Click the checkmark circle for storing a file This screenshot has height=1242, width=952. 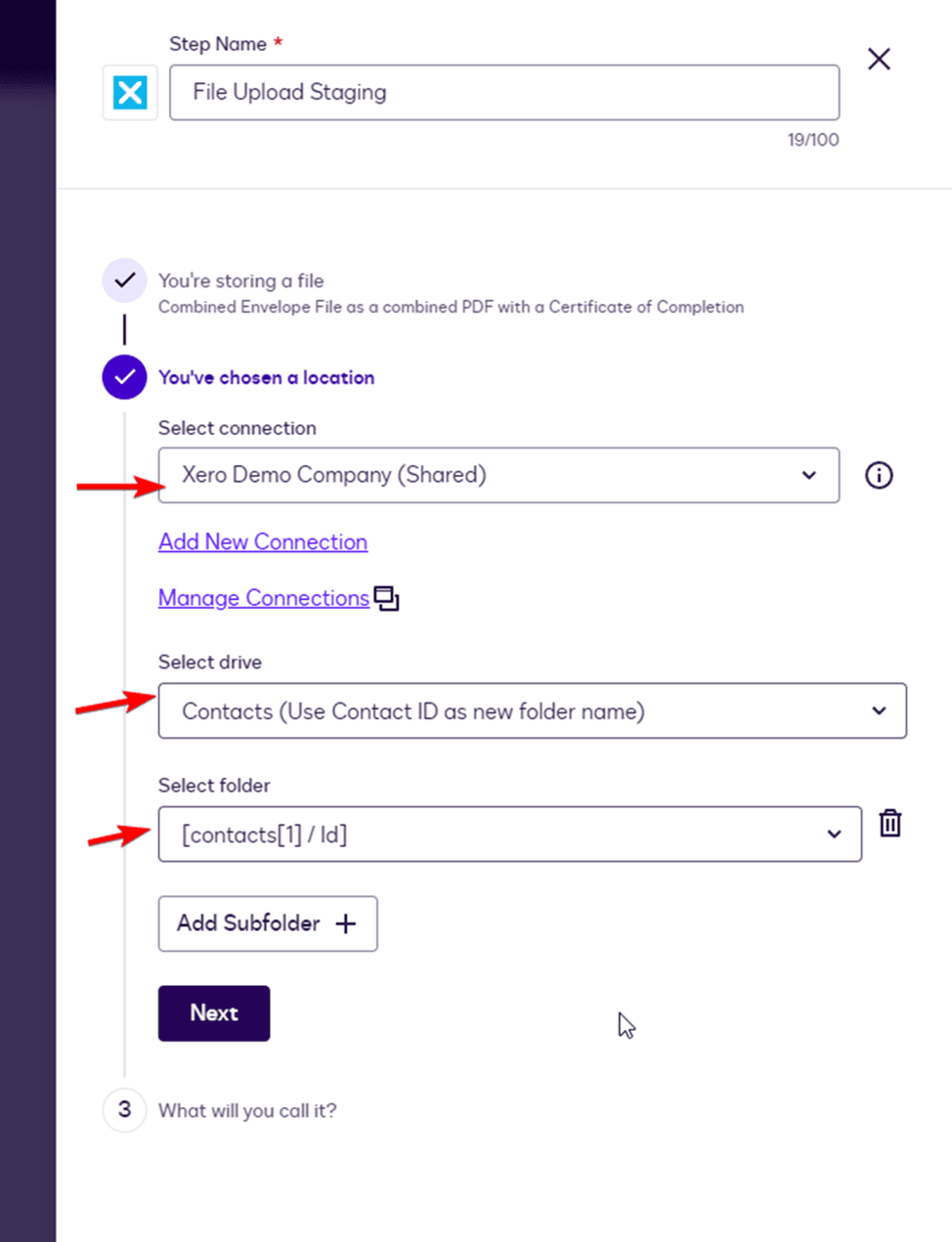pyautogui.click(x=124, y=280)
